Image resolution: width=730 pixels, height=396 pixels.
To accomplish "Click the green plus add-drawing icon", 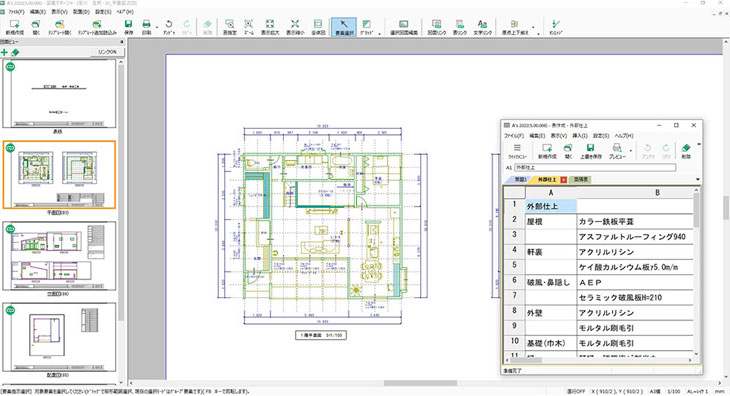I will coord(5,53).
